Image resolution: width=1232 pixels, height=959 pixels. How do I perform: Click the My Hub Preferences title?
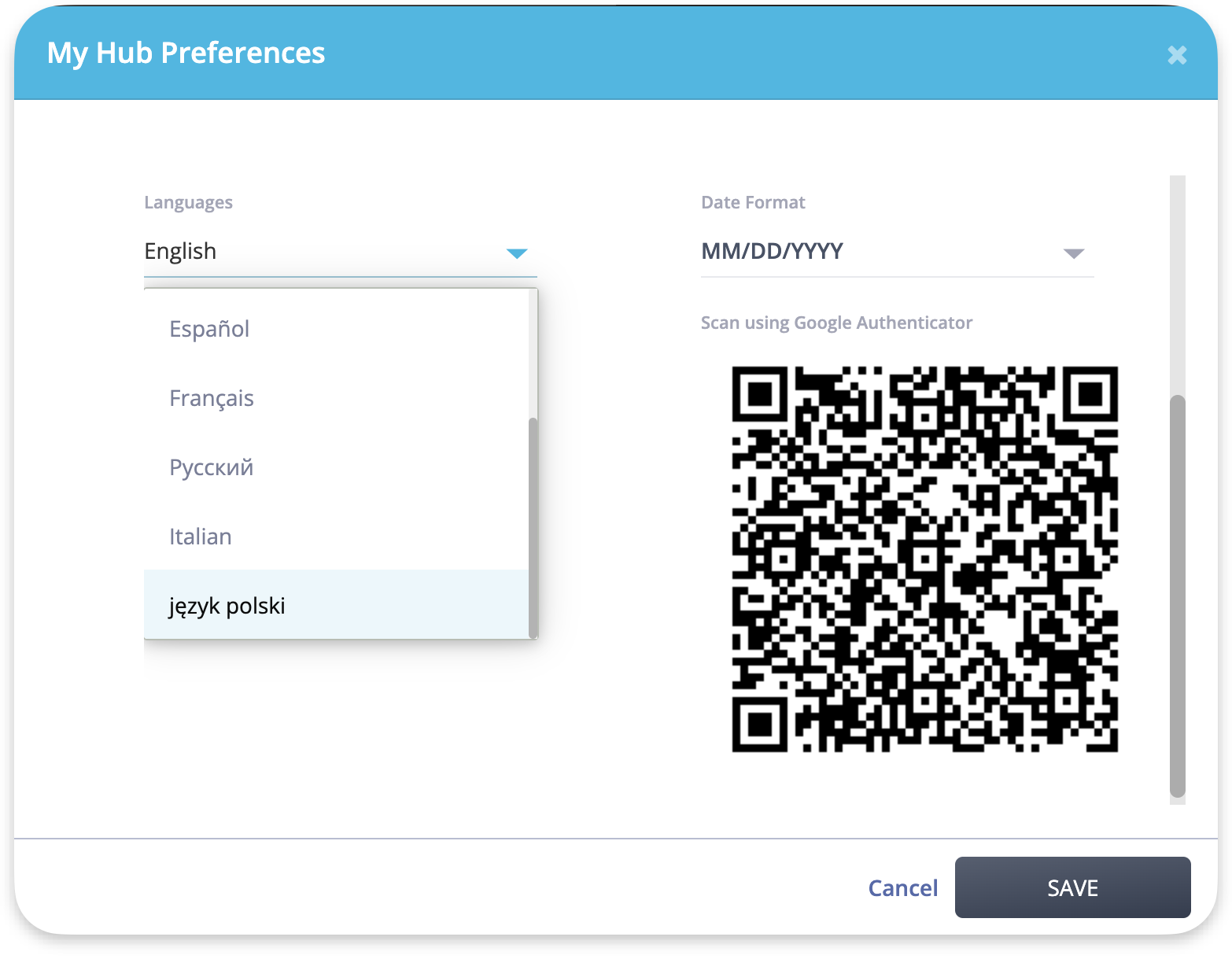pos(186,53)
